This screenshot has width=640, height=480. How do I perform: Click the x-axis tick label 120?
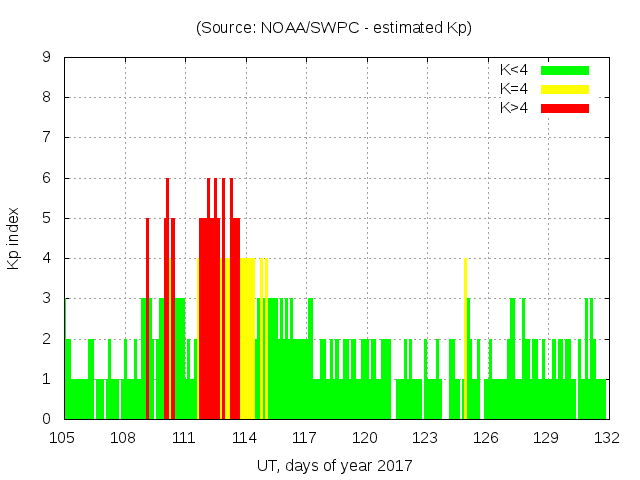point(365,438)
